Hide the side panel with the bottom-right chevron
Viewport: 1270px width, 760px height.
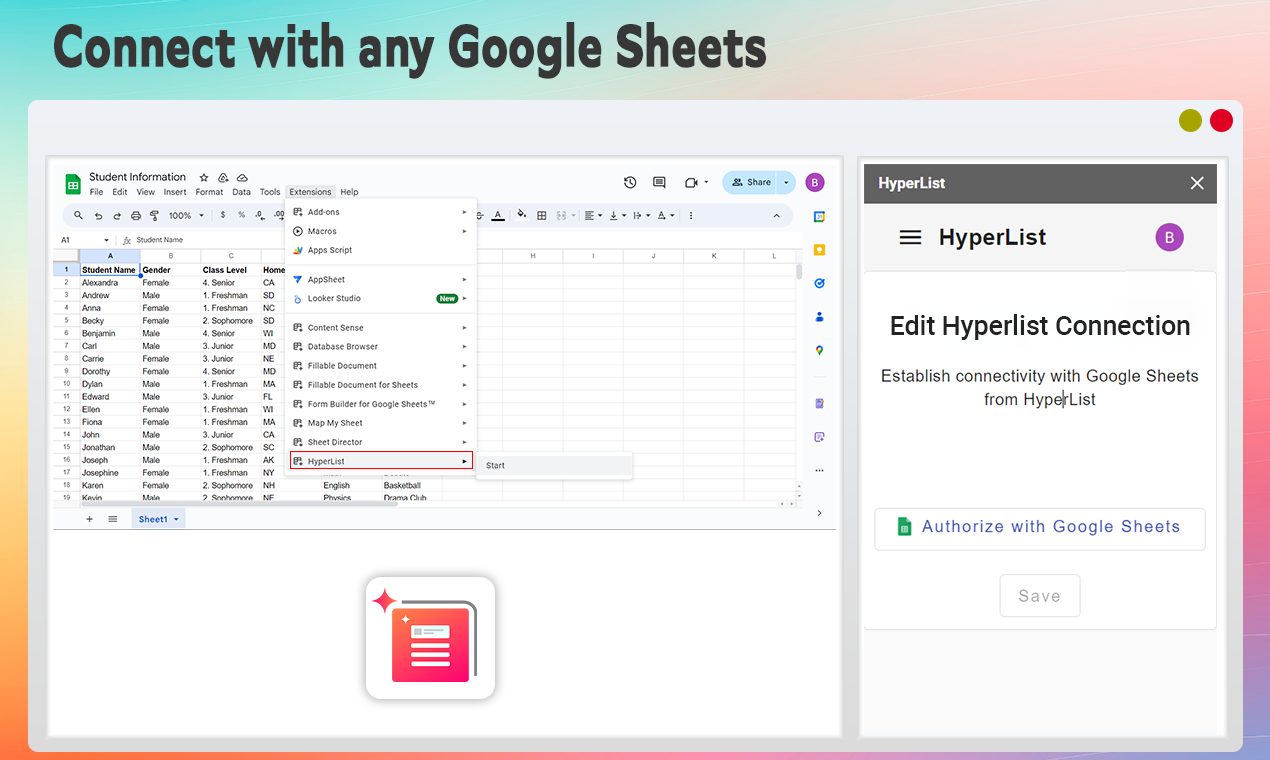pos(819,513)
